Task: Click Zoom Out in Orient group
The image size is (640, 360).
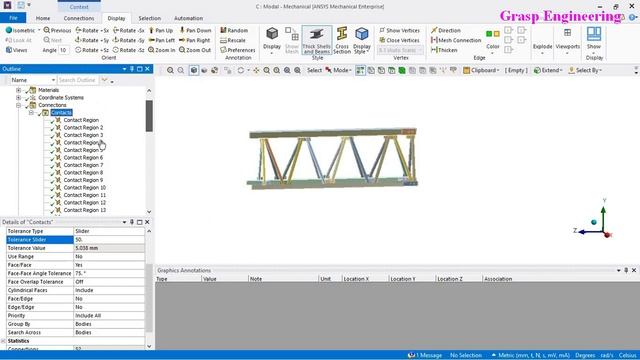Action: 195,50
